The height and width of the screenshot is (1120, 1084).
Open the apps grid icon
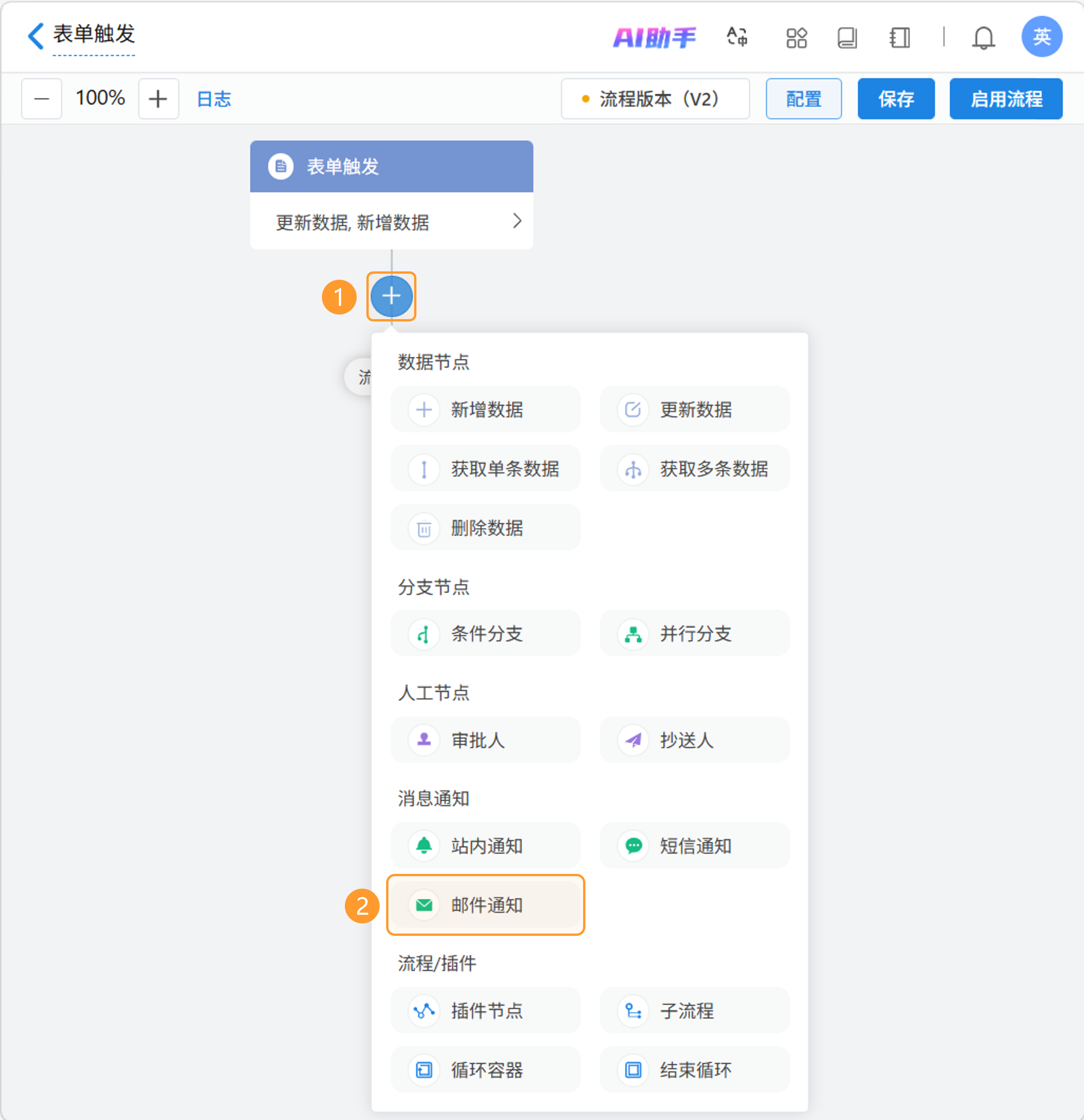pos(796,38)
